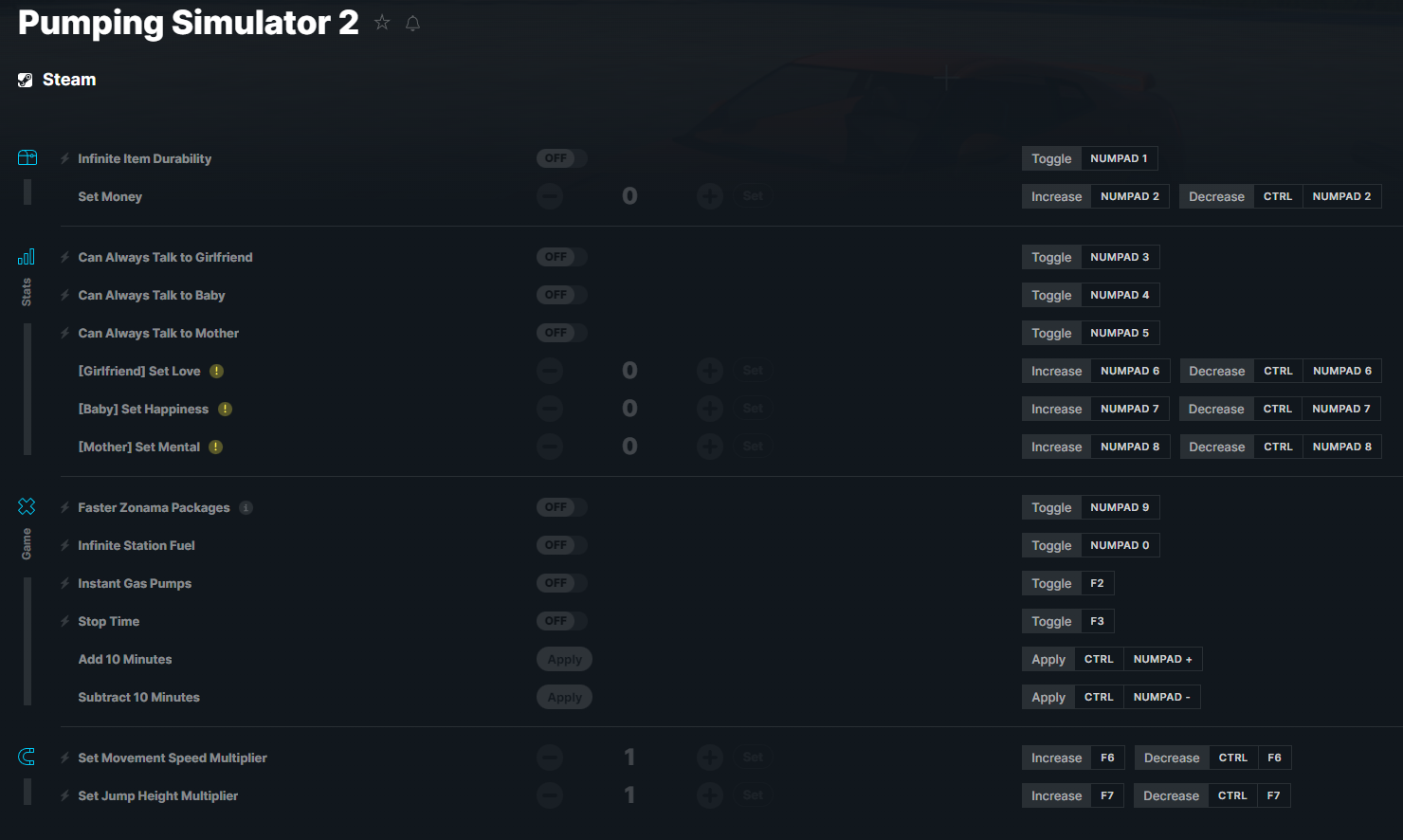The width and height of the screenshot is (1403, 840).
Task: Click info icon beside Faster Zonama Packages
Action: [246, 507]
